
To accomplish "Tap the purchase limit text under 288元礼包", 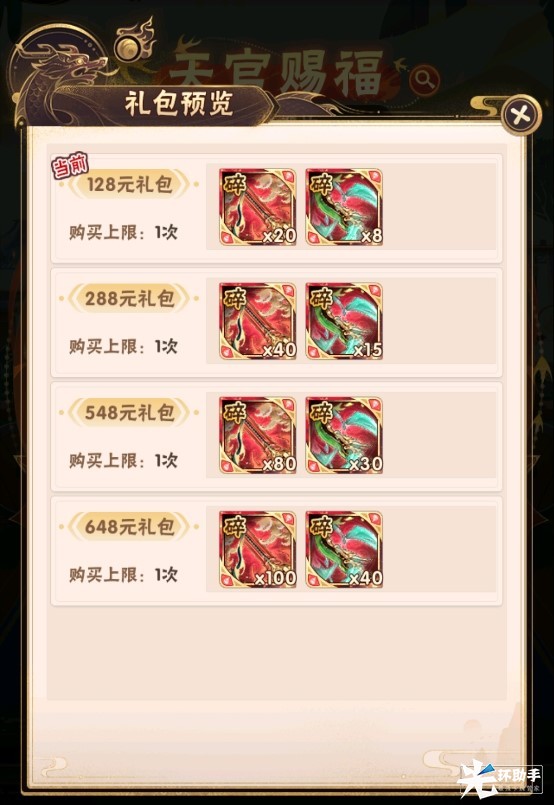I will click(123, 347).
